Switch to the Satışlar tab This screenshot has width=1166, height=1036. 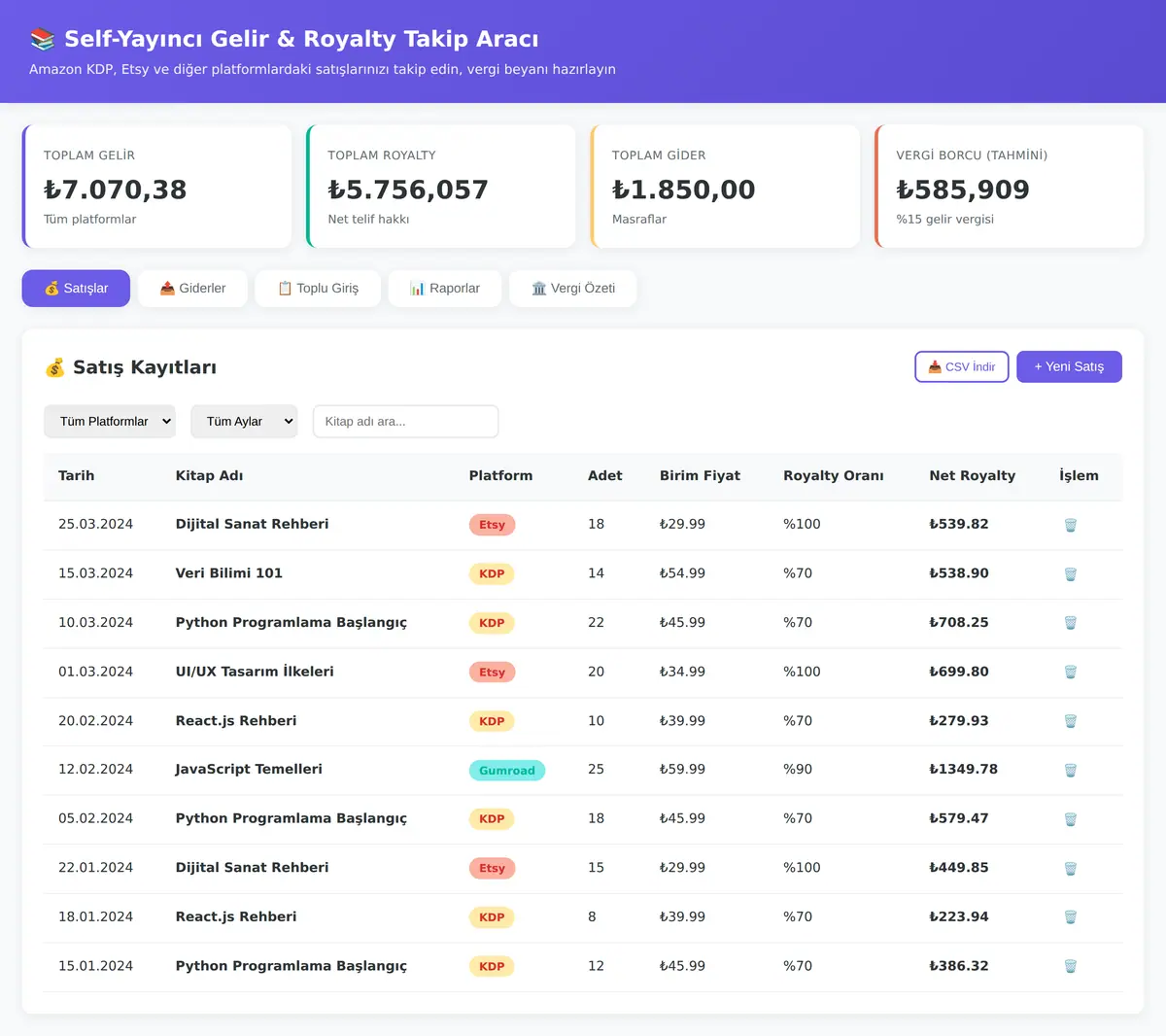click(76, 289)
